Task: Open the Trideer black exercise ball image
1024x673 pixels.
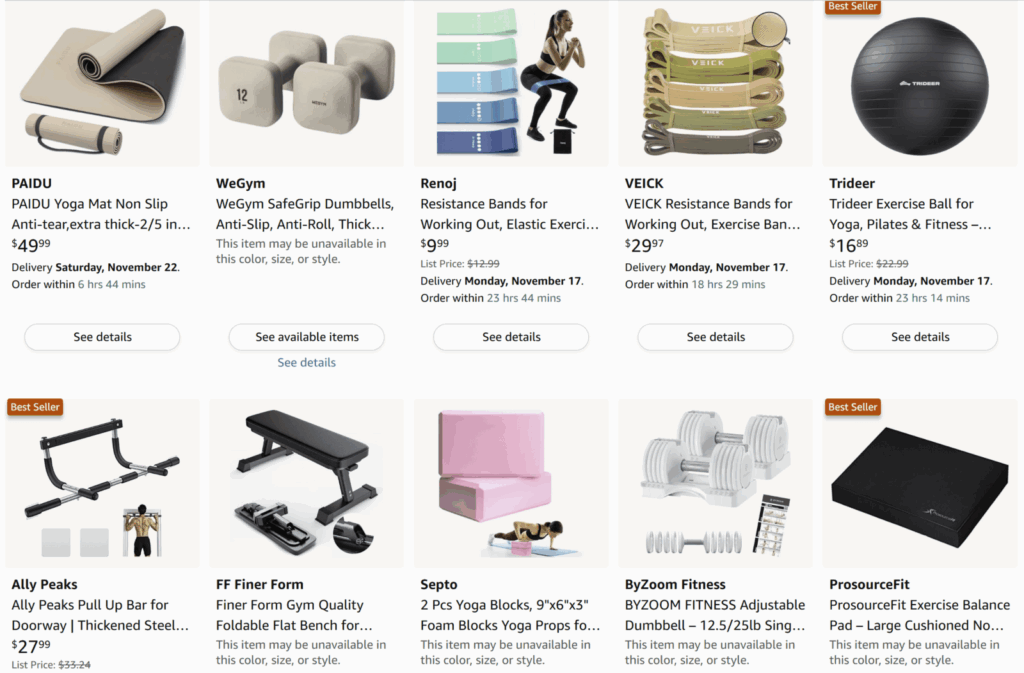Action: pyautogui.click(x=920, y=83)
